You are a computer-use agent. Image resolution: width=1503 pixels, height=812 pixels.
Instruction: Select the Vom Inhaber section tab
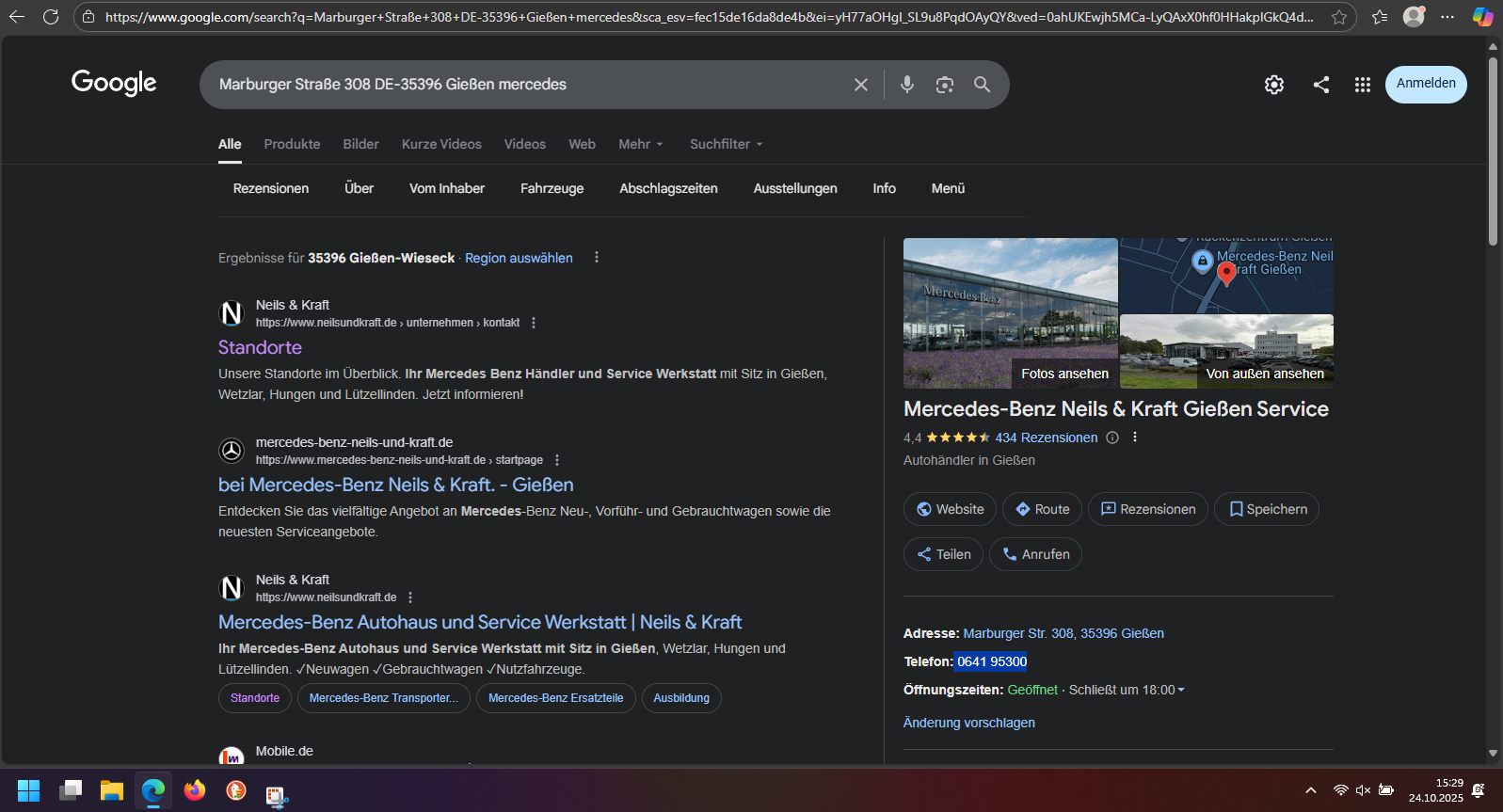(x=447, y=188)
